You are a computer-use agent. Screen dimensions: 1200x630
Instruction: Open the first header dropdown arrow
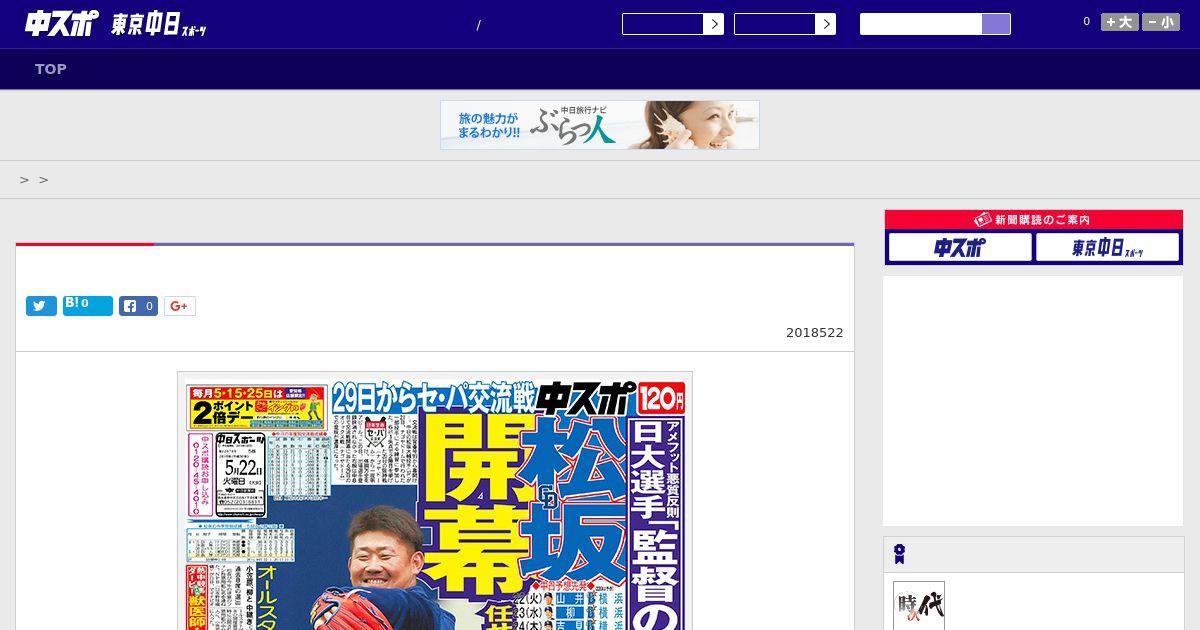[x=713, y=24]
